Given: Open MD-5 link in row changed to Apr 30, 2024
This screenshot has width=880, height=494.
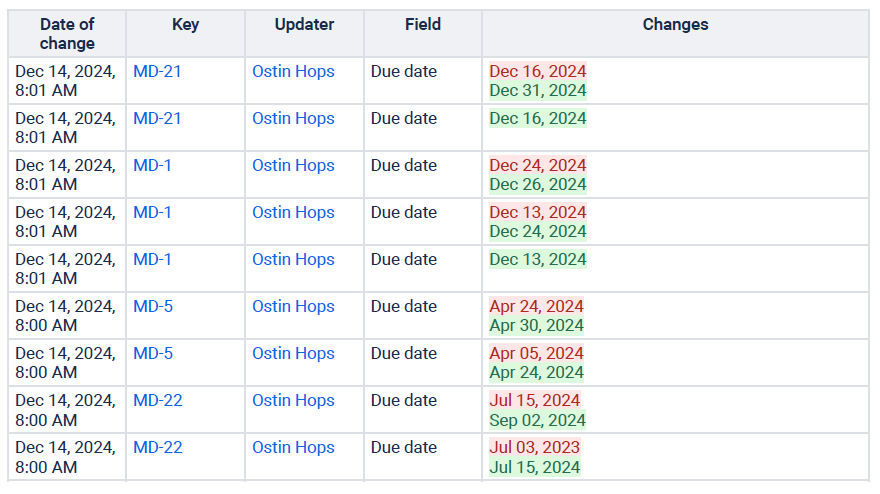Looking at the screenshot, I should point(153,306).
